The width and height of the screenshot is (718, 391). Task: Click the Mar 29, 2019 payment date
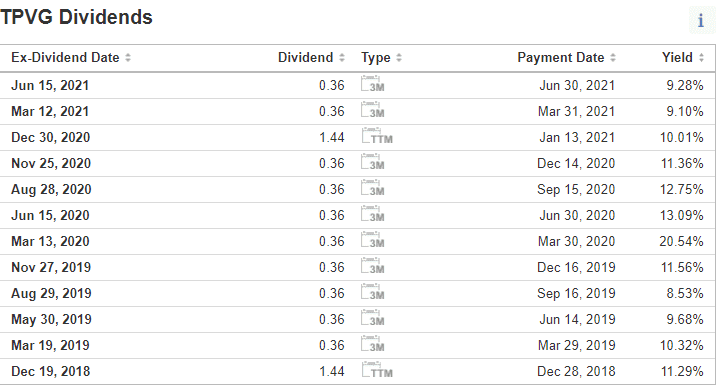pyautogui.click(x=576, y=347)
